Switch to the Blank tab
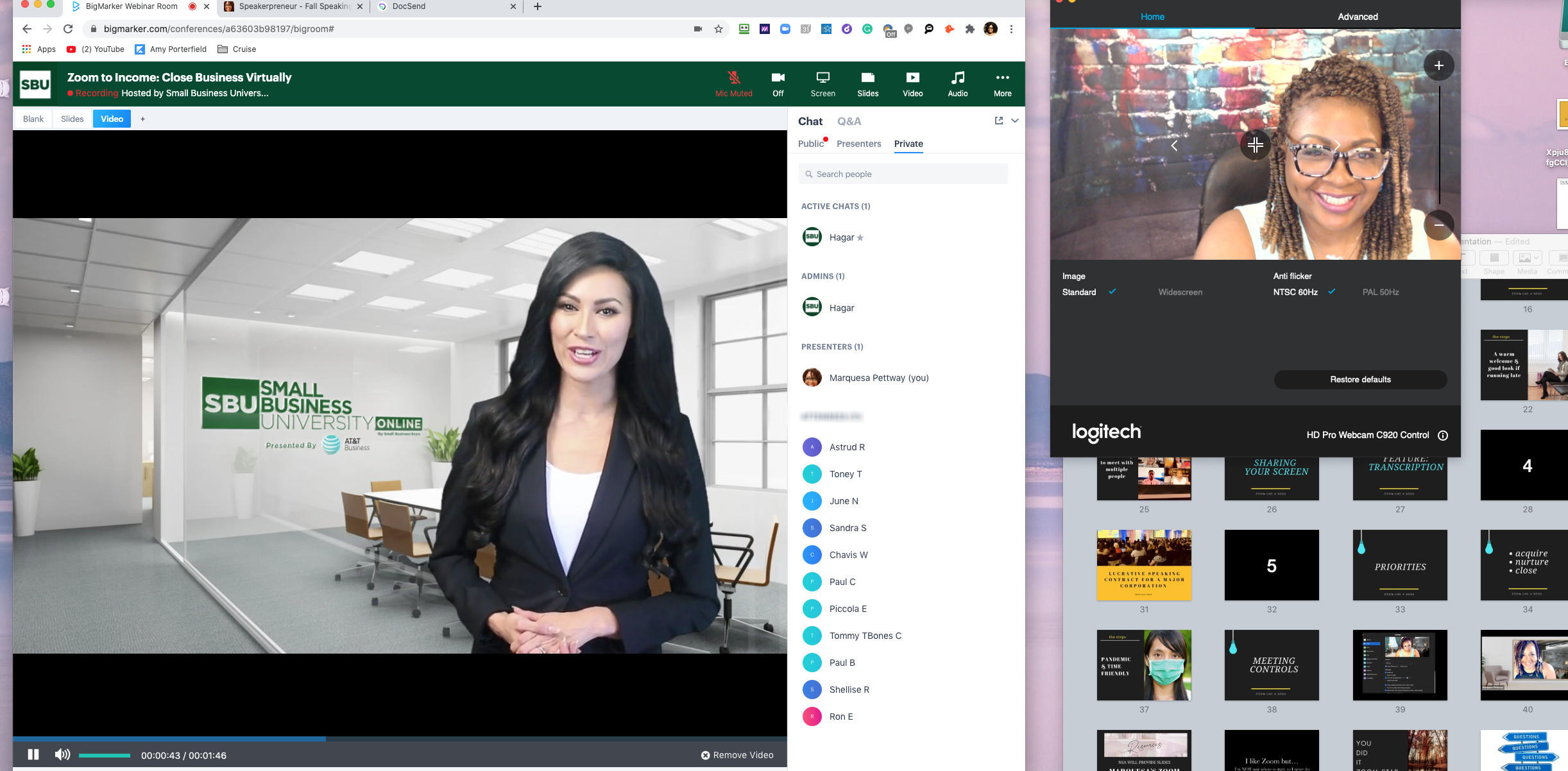 tap(33, 119)
